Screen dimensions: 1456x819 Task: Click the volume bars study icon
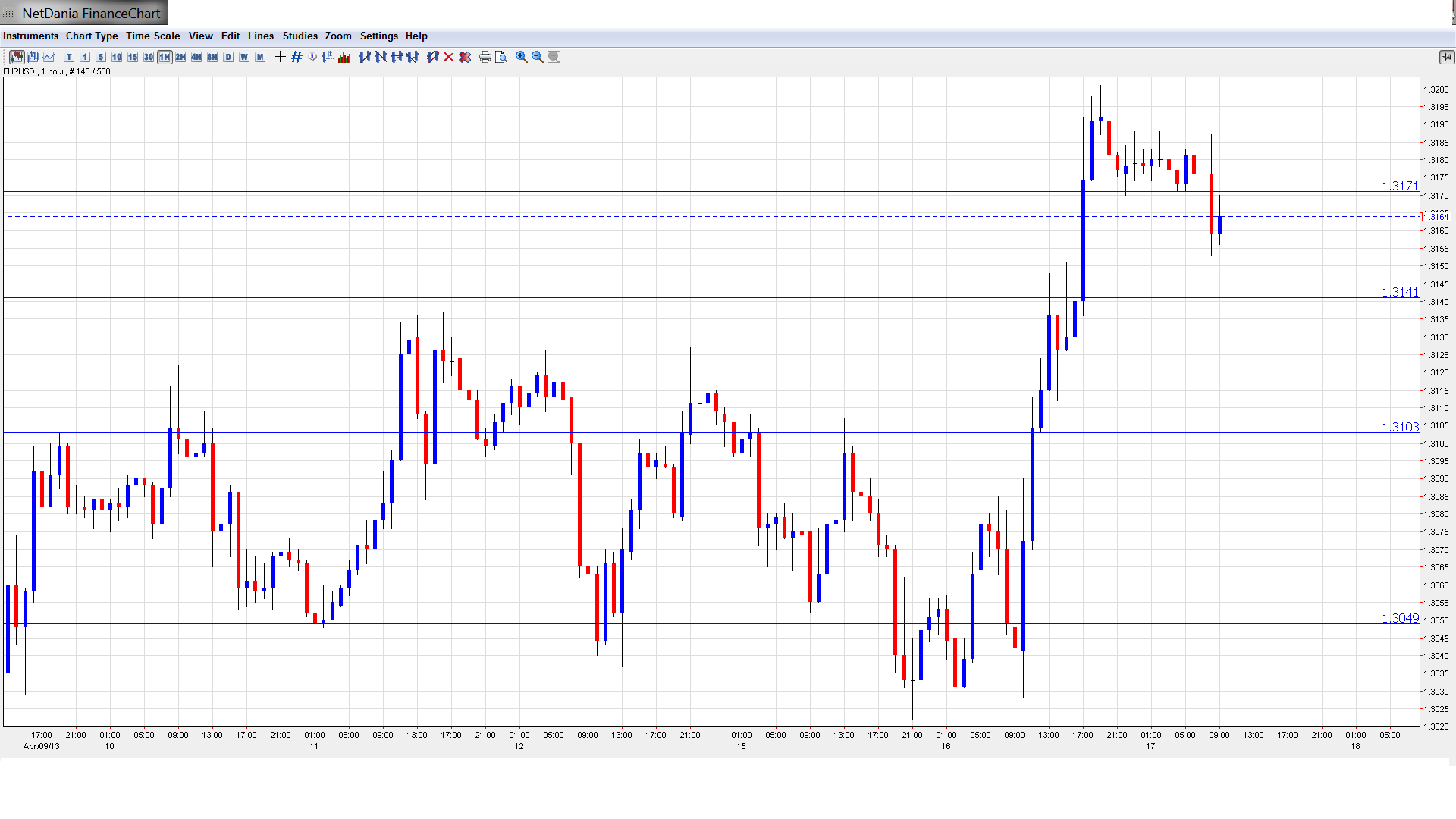pos(344,57)
